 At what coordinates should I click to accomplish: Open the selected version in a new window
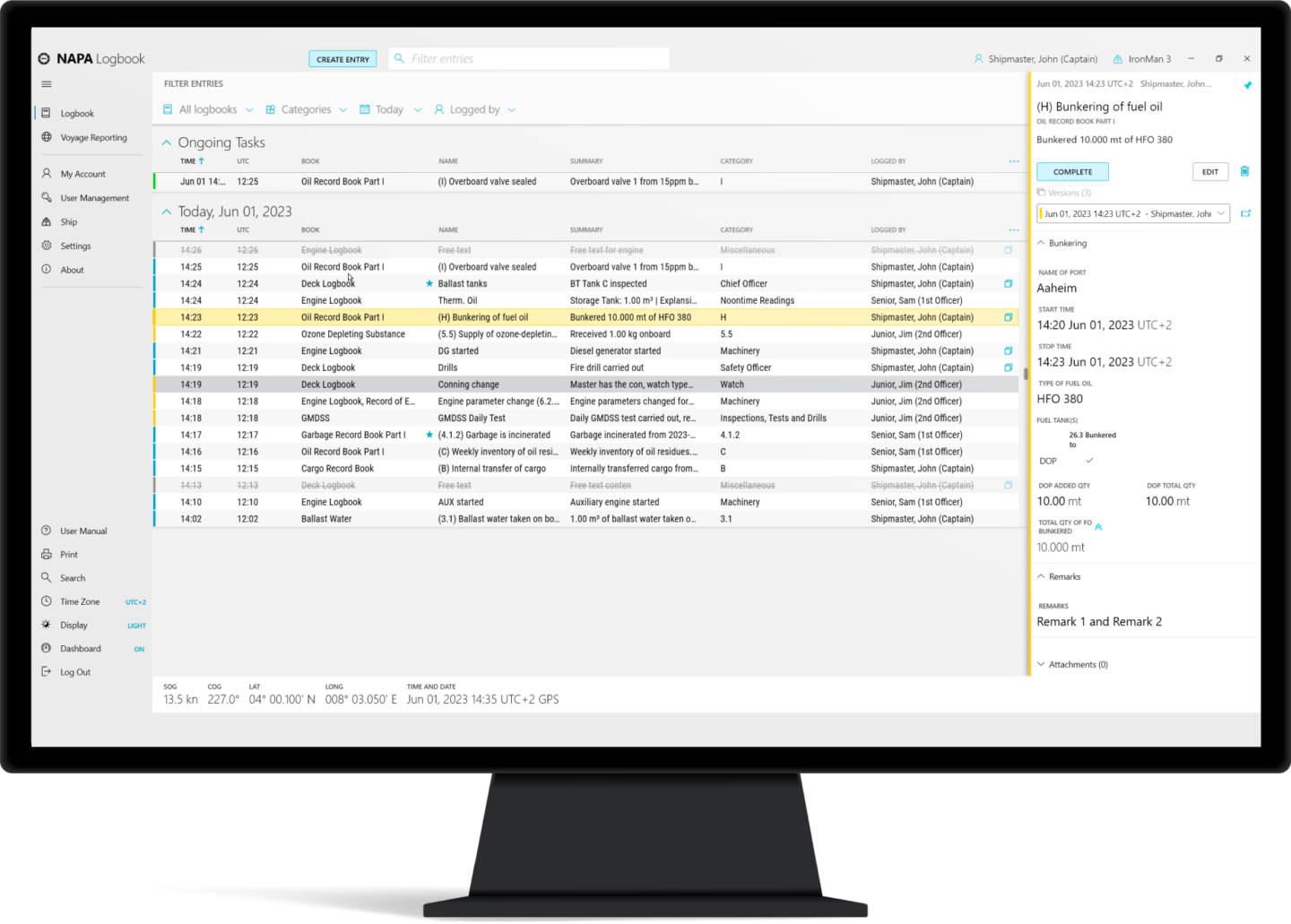1246,213
